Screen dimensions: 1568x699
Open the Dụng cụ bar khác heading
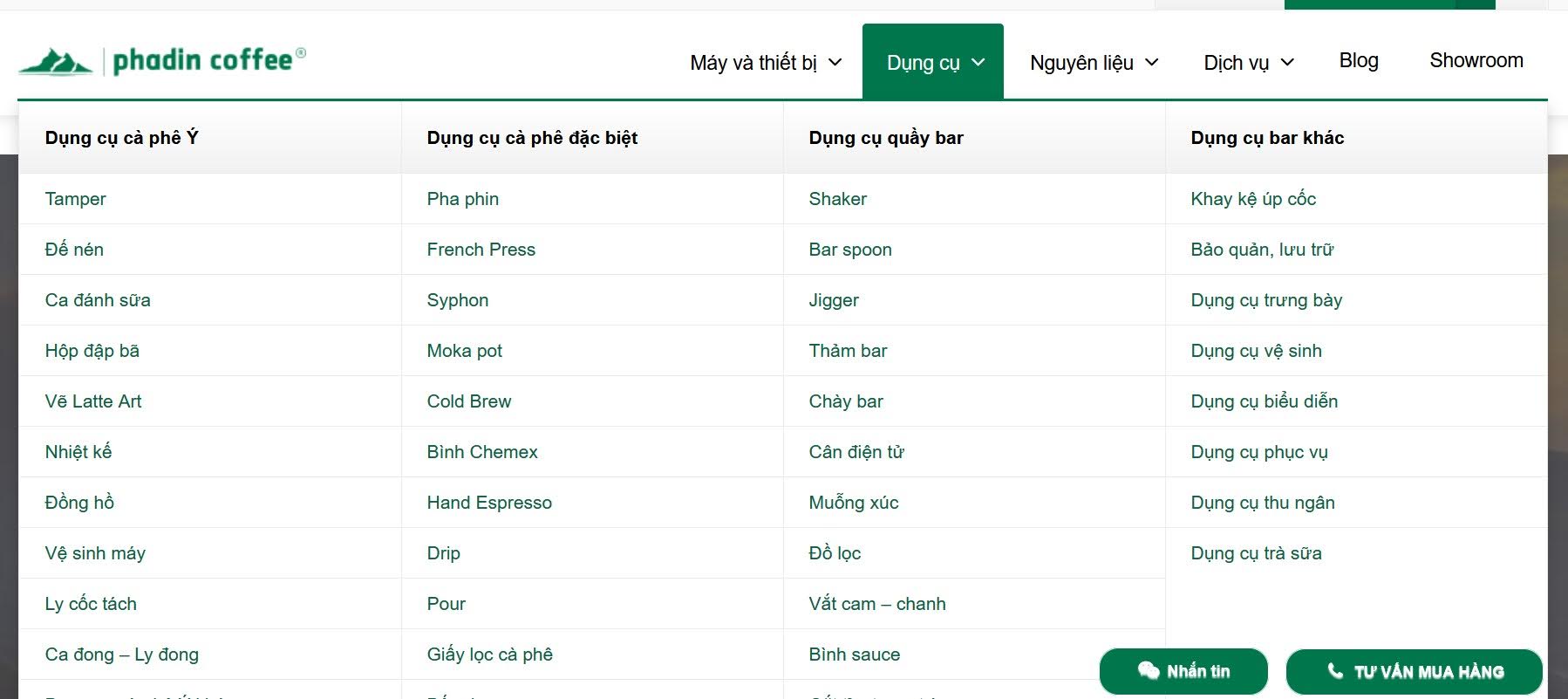[1267, 138]
